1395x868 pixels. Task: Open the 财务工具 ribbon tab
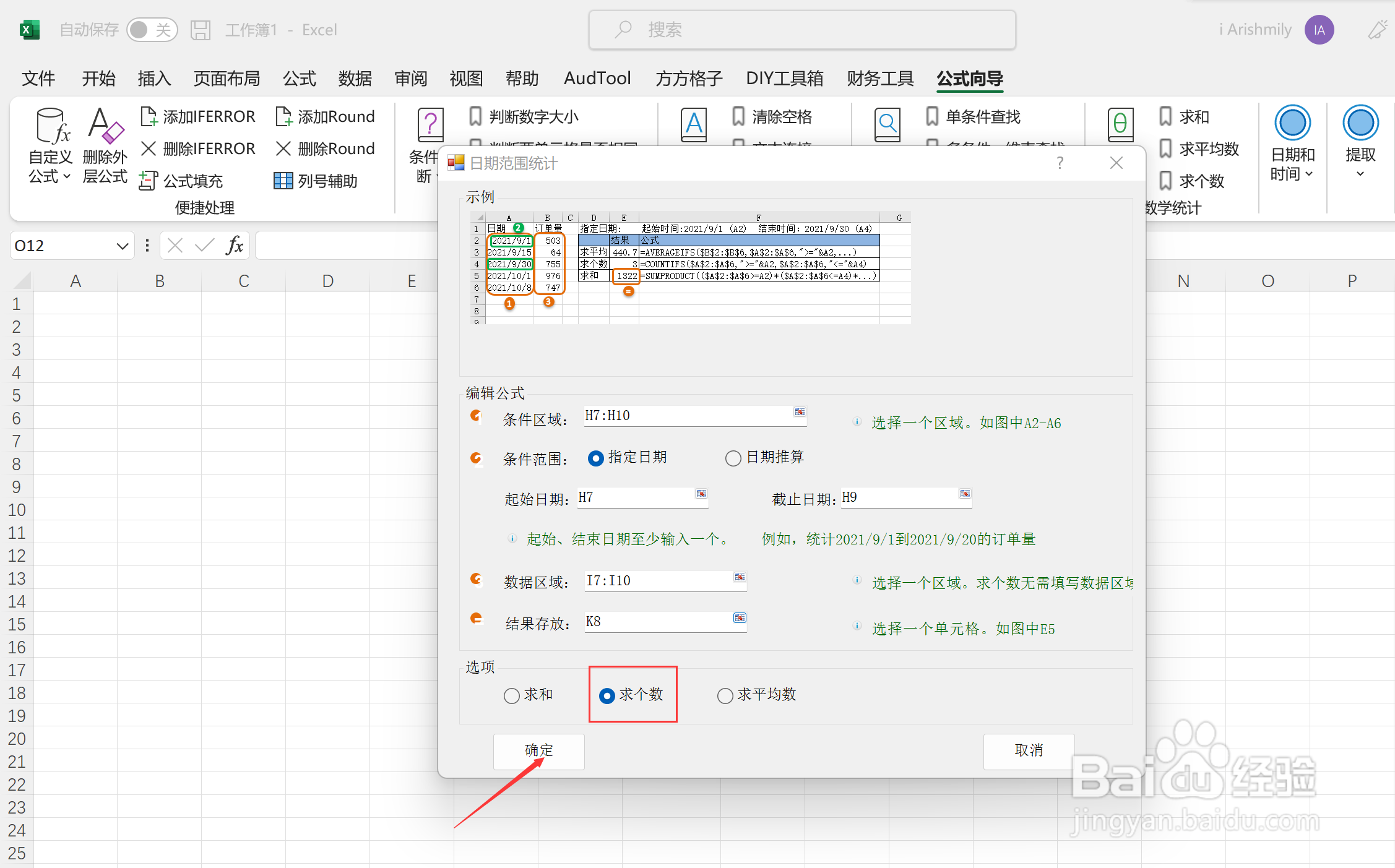(880, 79)
